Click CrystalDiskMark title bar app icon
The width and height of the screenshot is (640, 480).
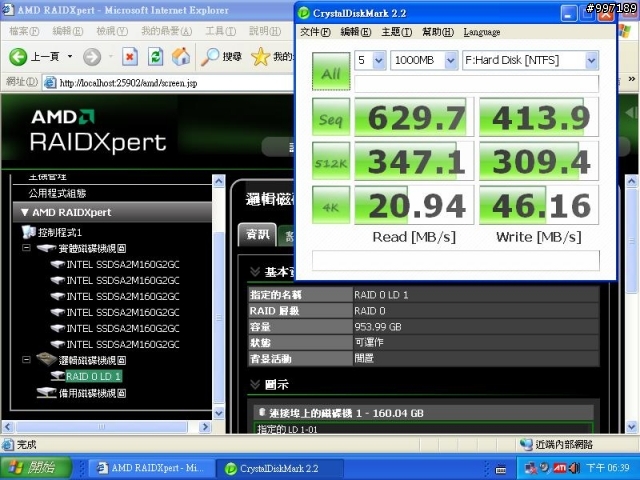click(304, 13)
